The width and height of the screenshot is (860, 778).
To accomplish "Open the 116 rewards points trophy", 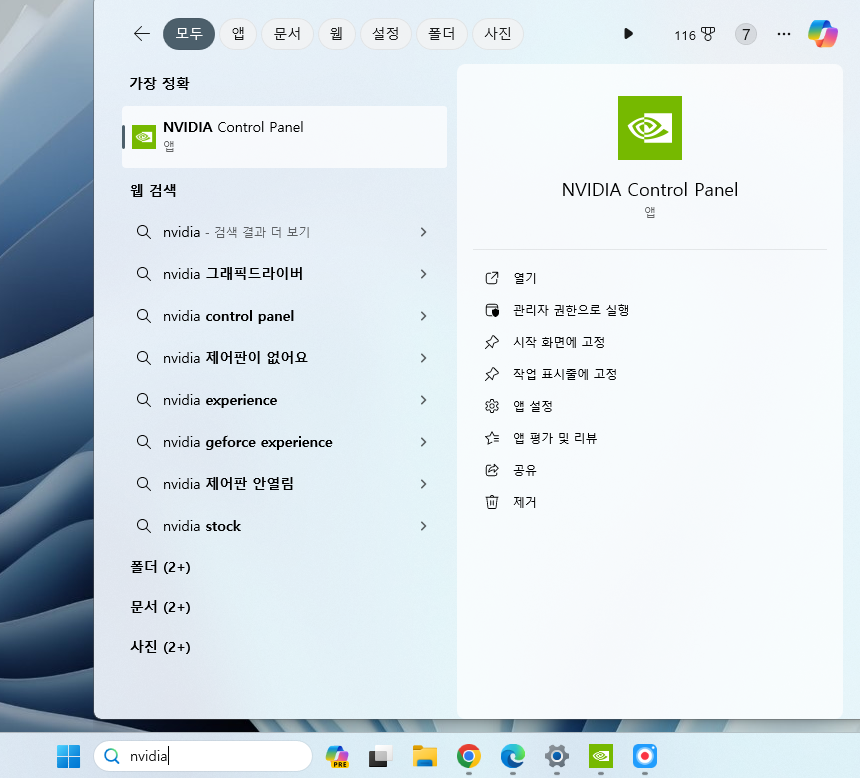I will [x=695, y=35].
